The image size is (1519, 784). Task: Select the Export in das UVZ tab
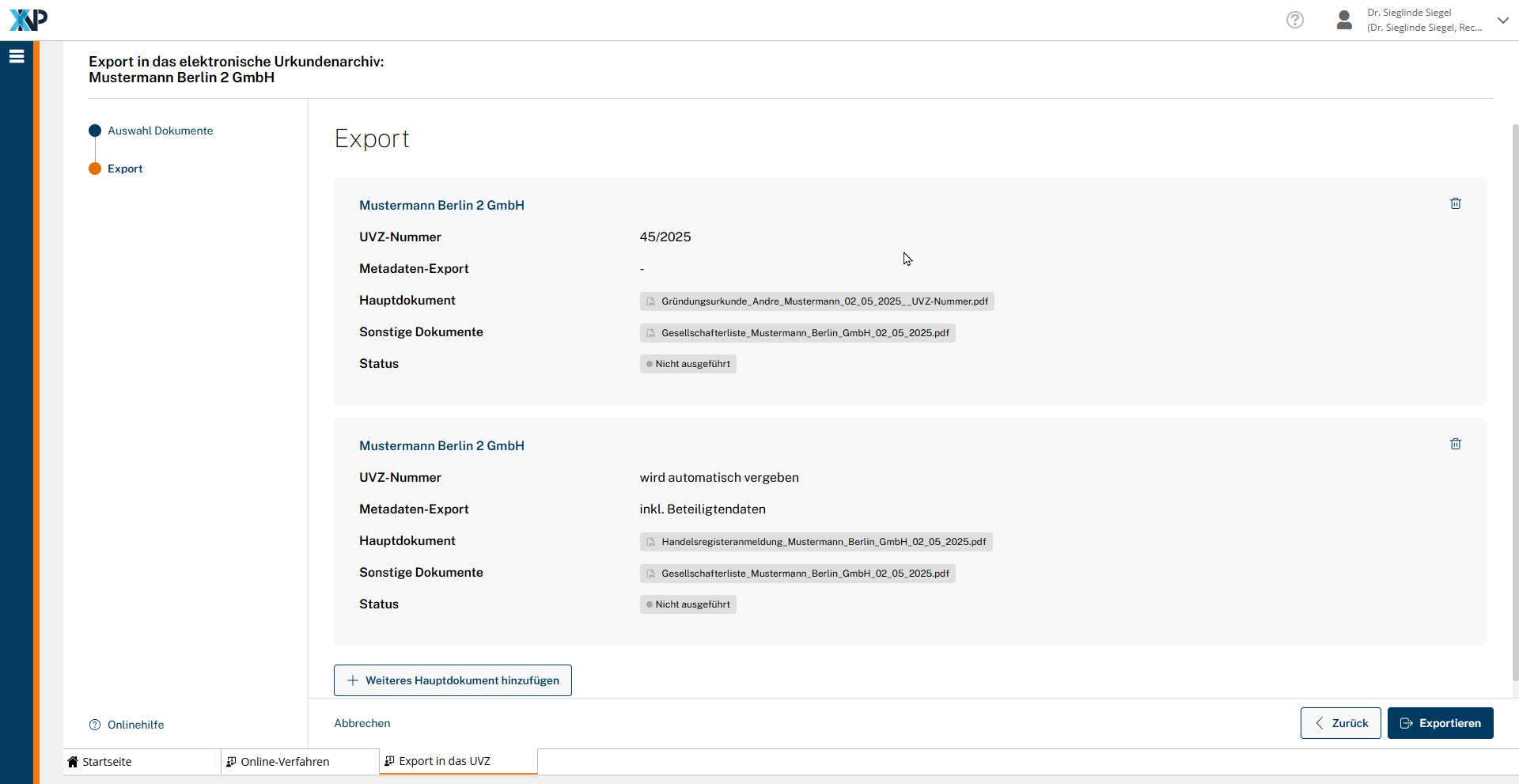coord(445,761)
